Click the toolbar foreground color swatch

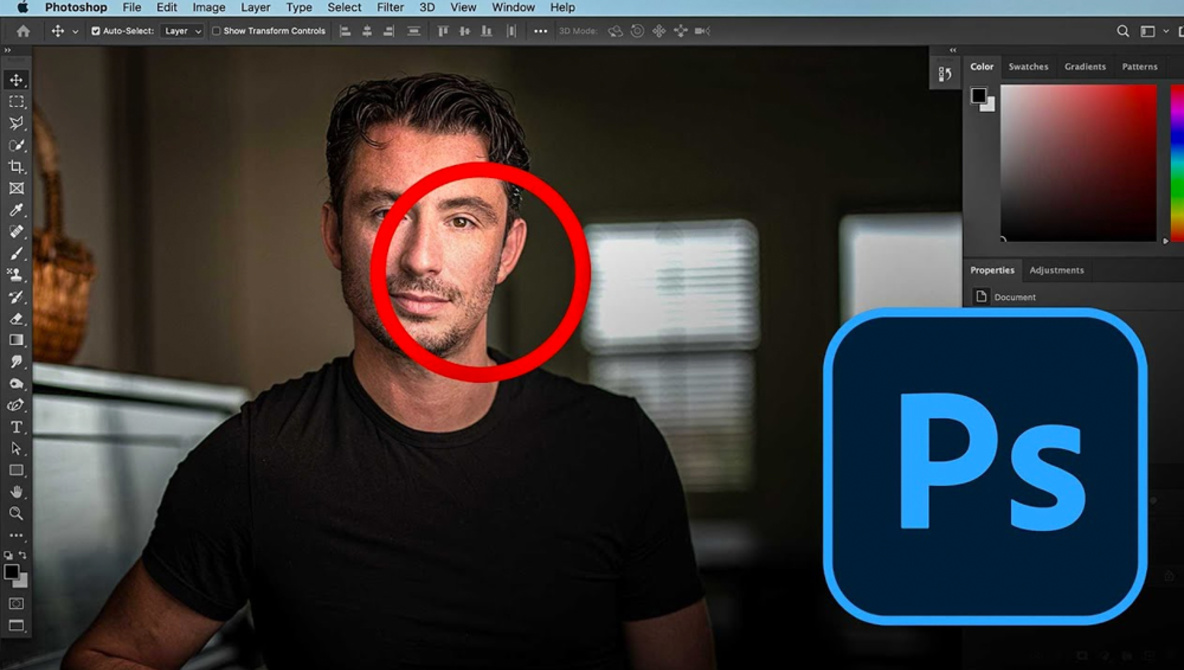click(x=11, y=572)
